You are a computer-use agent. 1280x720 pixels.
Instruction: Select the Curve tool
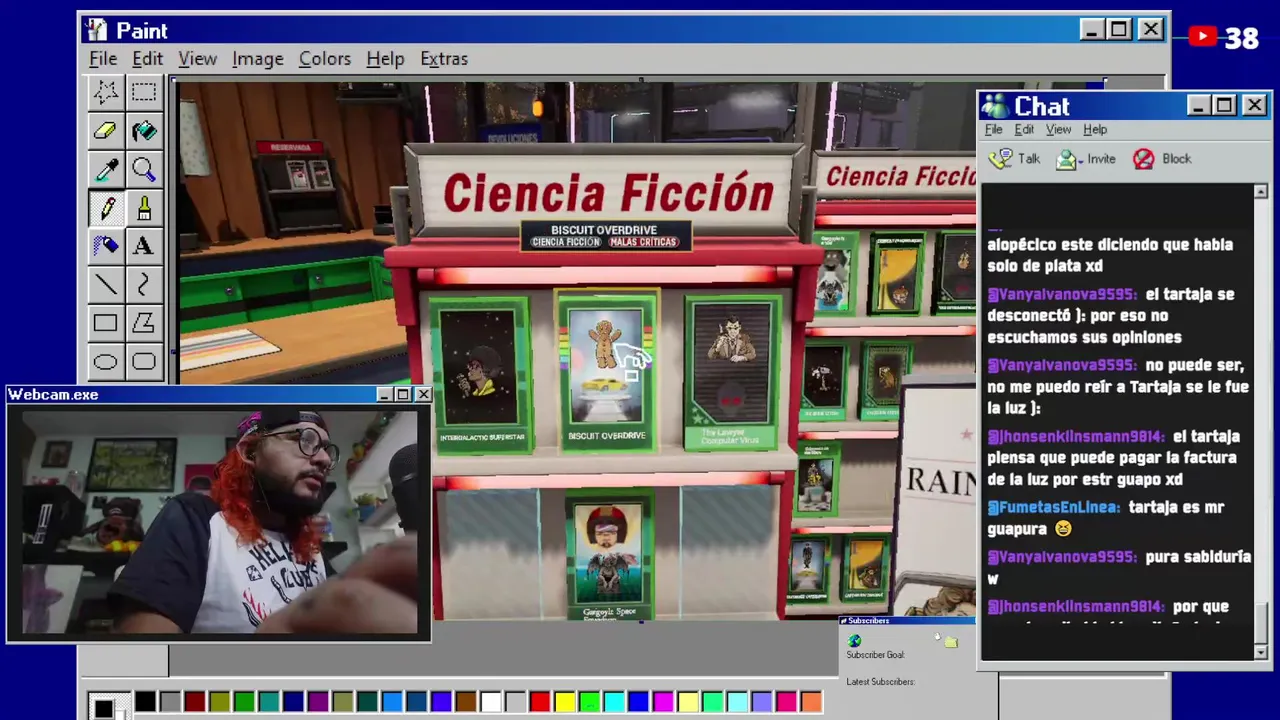click(x=143, y=285)
